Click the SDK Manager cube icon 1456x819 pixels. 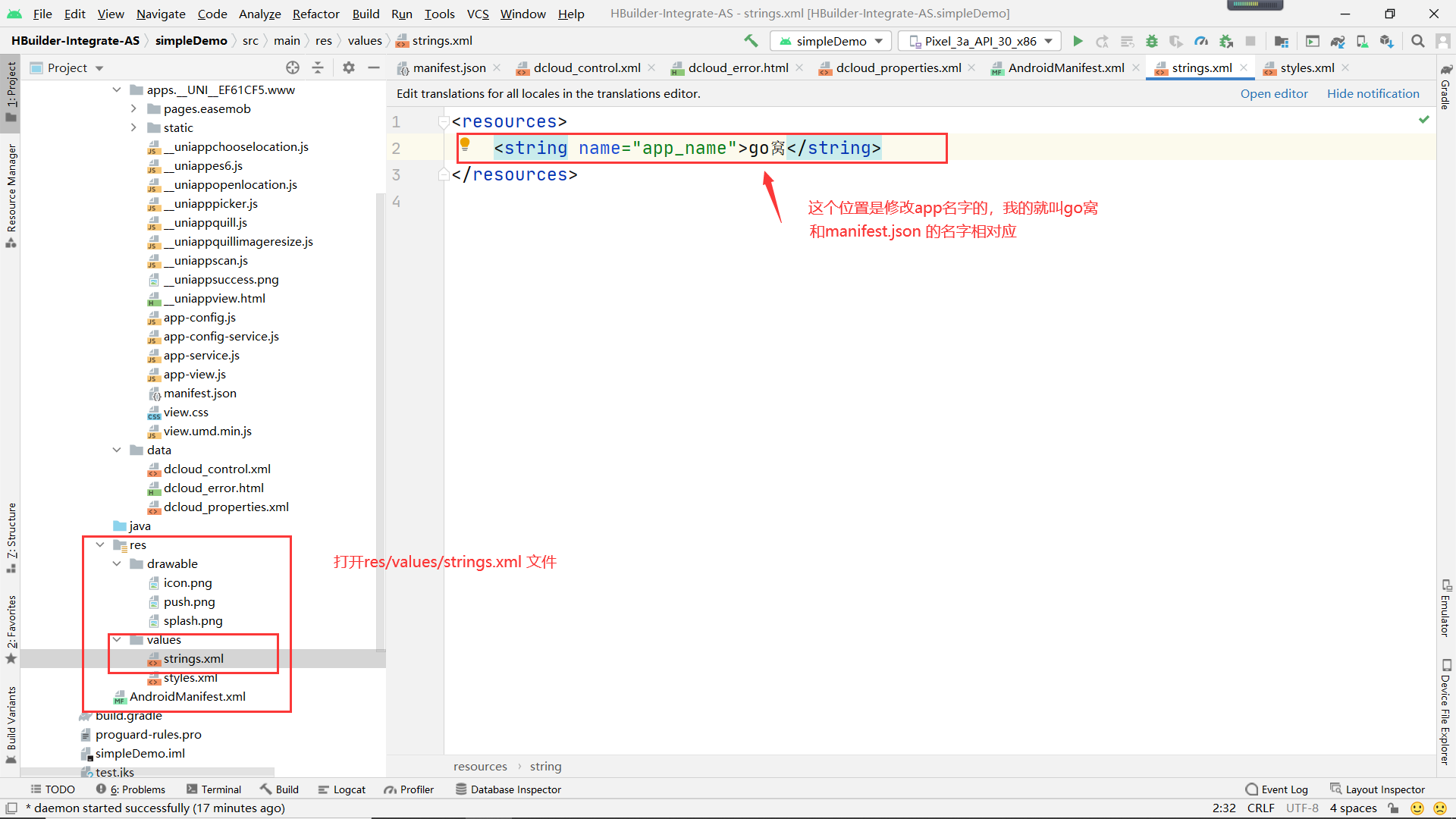pyautogui.click(x=1386, y=41)
